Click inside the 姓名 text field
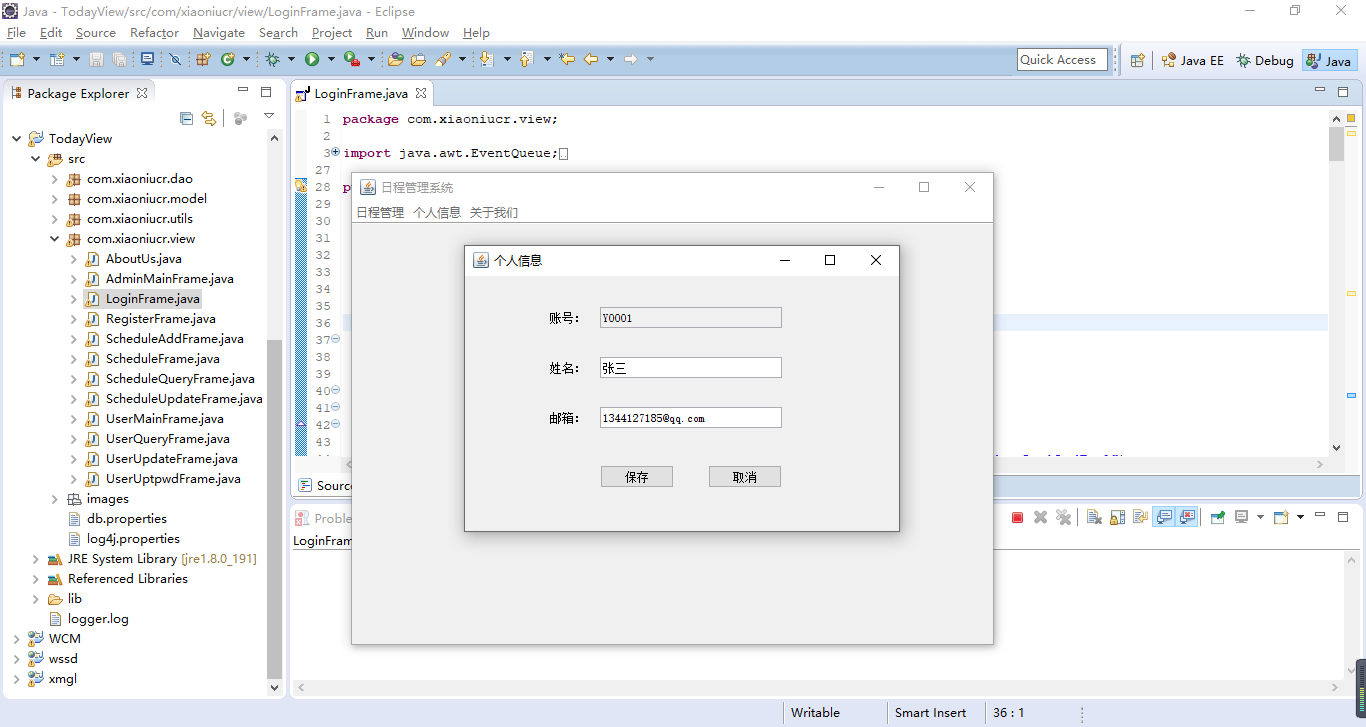The width and height of the screenshot is (1366, 727). click(x=690, y=367)
